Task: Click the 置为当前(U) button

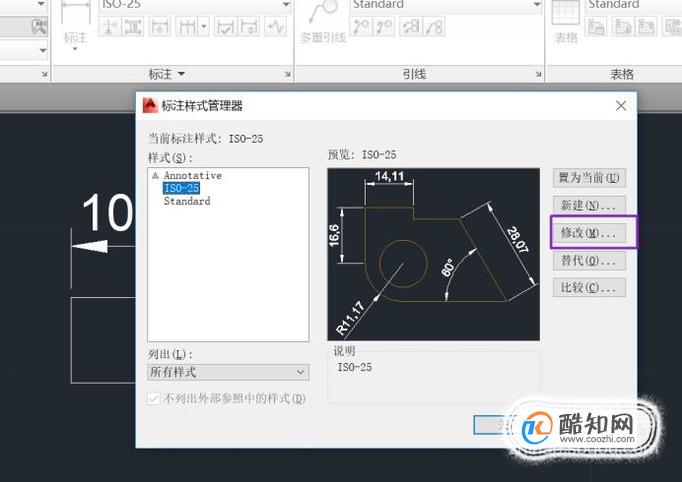Action: pos(589,178)
